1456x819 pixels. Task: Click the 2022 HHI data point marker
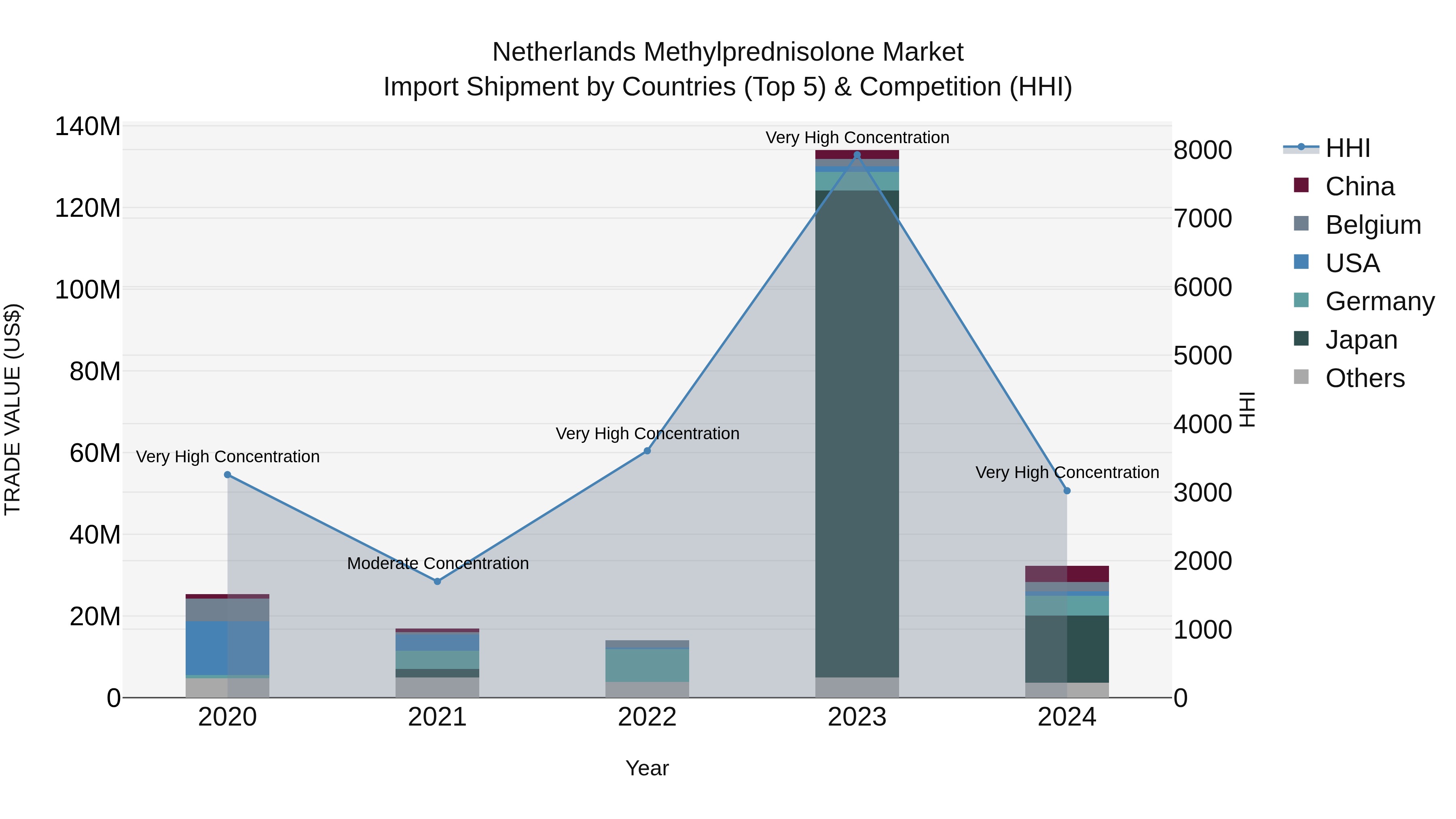647,451
